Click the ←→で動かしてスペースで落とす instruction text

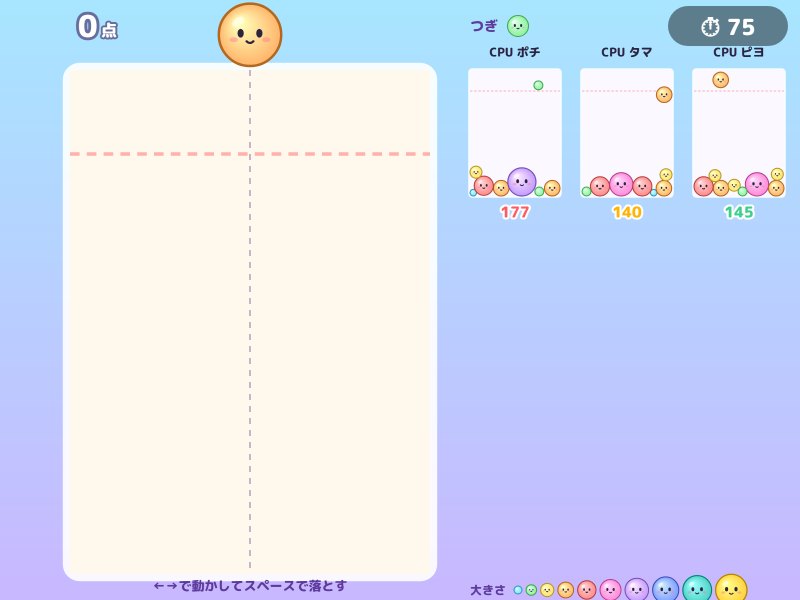click(x=250, y=586)
